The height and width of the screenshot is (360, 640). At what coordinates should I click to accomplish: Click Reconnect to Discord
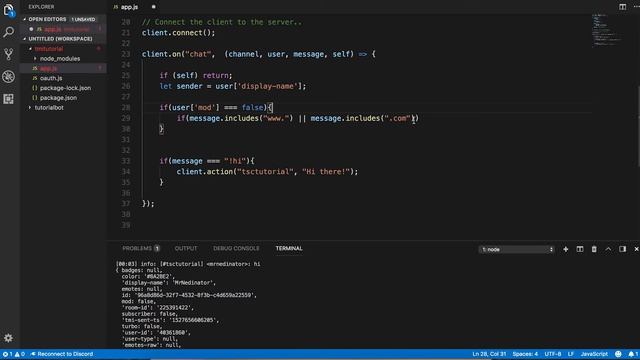[x=62, y=354]
